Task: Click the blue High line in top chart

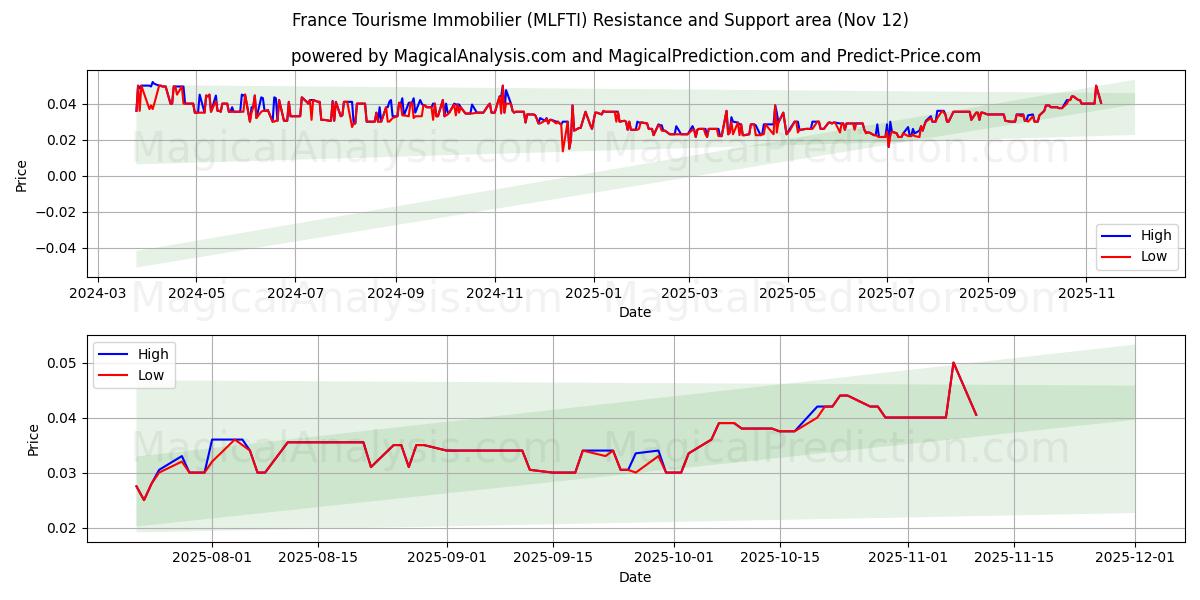Action: (149, 85)
